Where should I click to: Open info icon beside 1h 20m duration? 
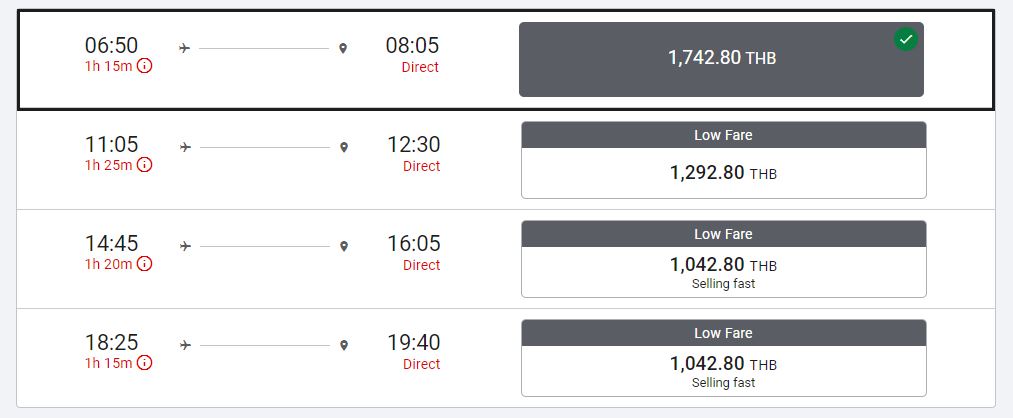pos(145,264)
